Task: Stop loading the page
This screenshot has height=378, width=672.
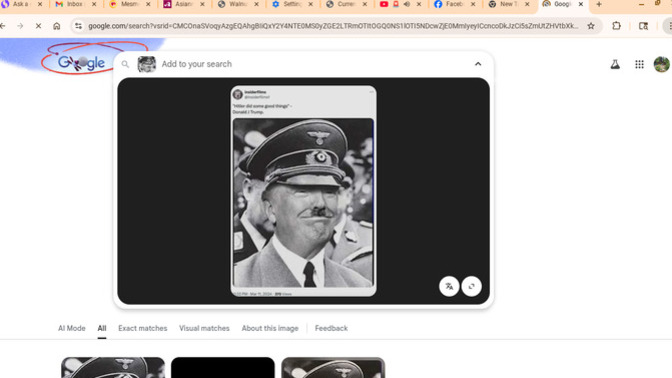Action: coord(38,26)
